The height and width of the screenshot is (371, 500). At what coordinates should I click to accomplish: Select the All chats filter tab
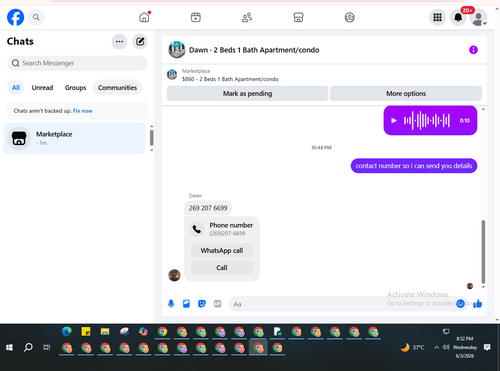[x=16, y=88]
